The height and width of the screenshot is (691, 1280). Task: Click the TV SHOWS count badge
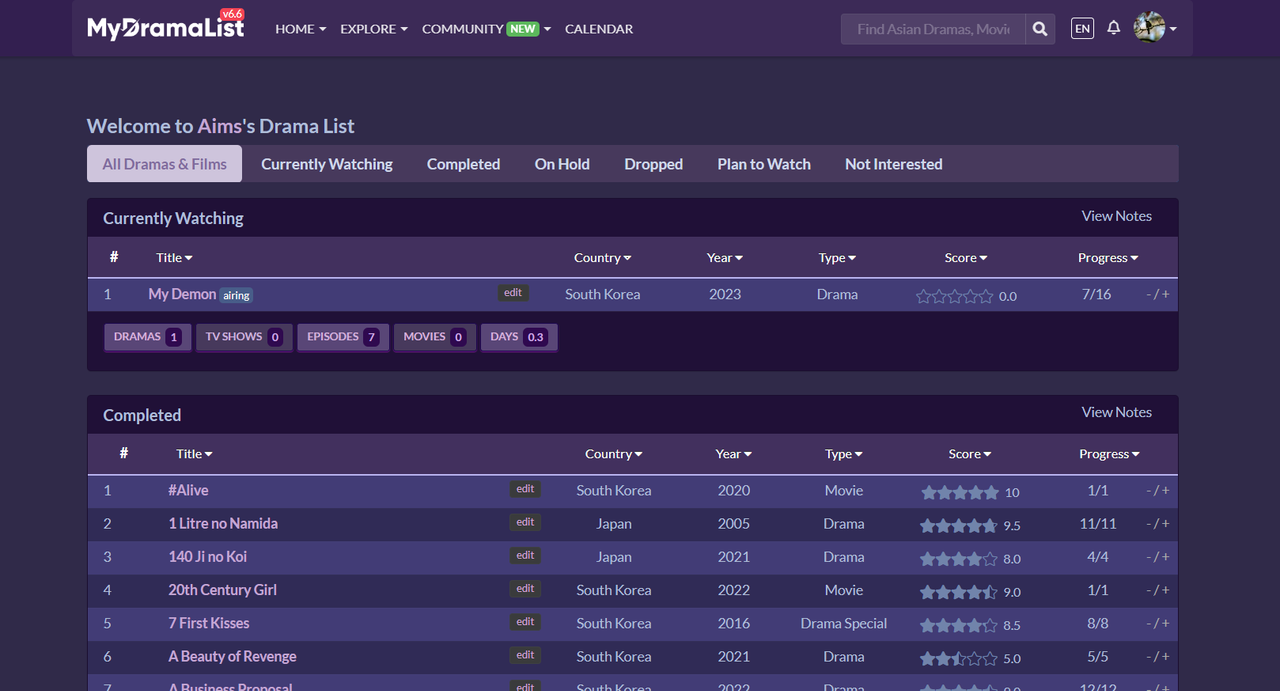click(x=243, y=337)
